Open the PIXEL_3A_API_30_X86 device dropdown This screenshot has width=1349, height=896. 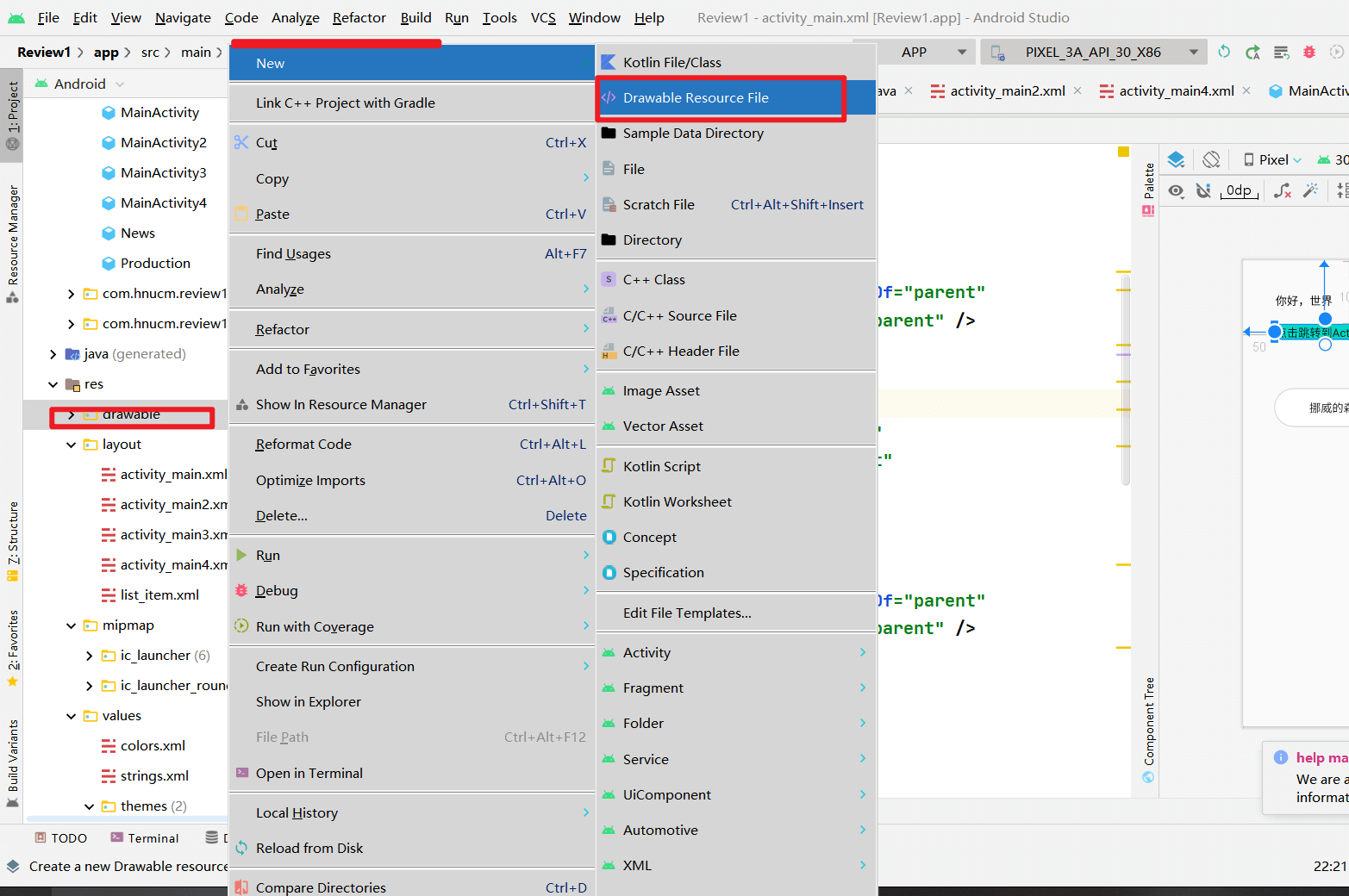coord(1193,53)
